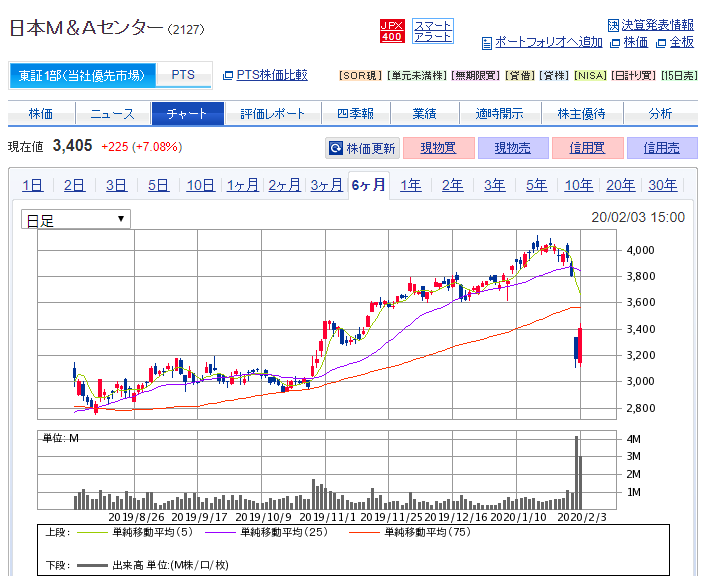Screen dimensions: 705x576
Task: Click the 単純移動平均(25) legend entry
Action: point(267,532)
